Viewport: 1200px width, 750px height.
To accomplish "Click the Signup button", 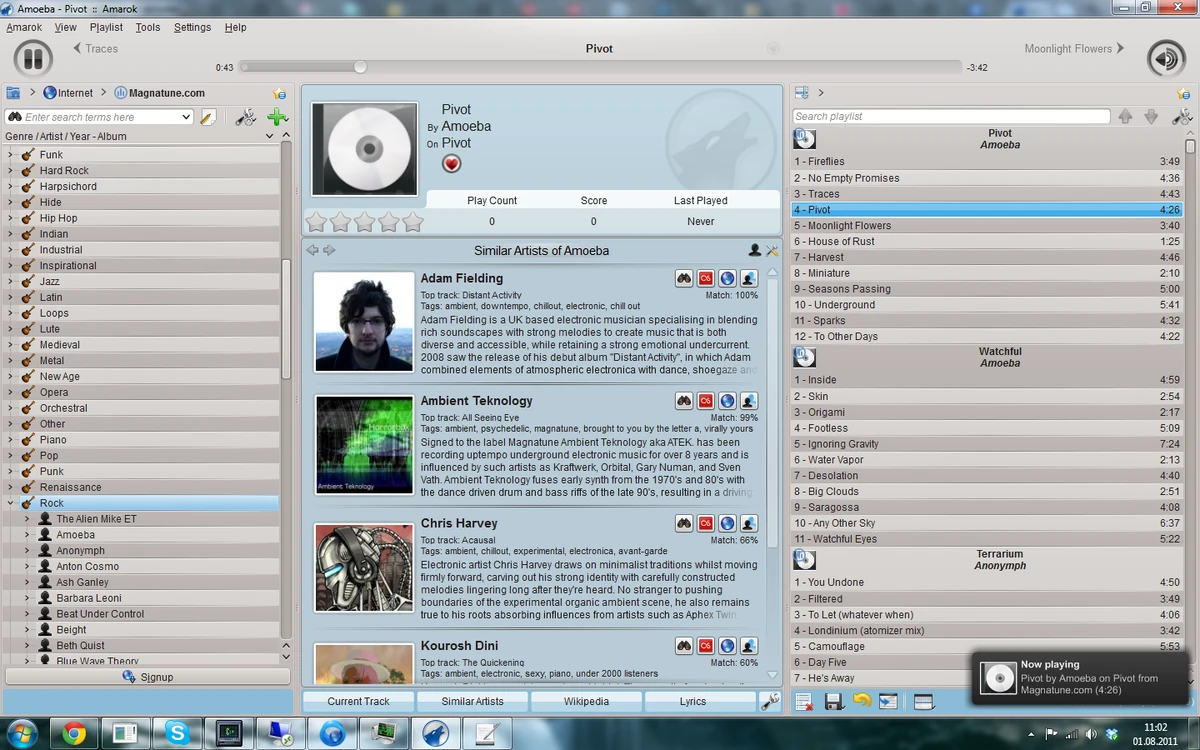I will coord(150,677).
